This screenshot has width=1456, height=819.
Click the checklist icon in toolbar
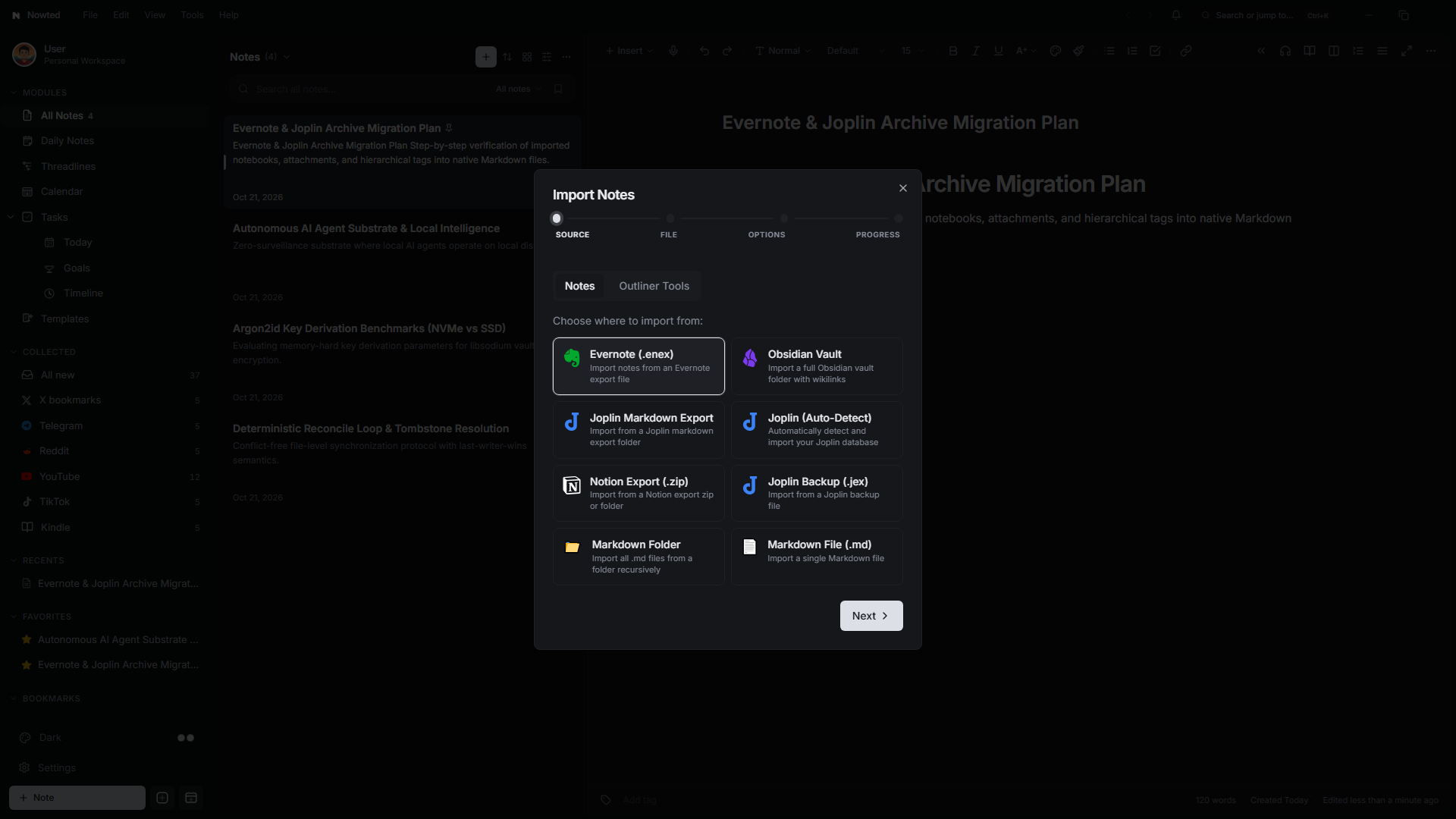tap(1155, 51)
